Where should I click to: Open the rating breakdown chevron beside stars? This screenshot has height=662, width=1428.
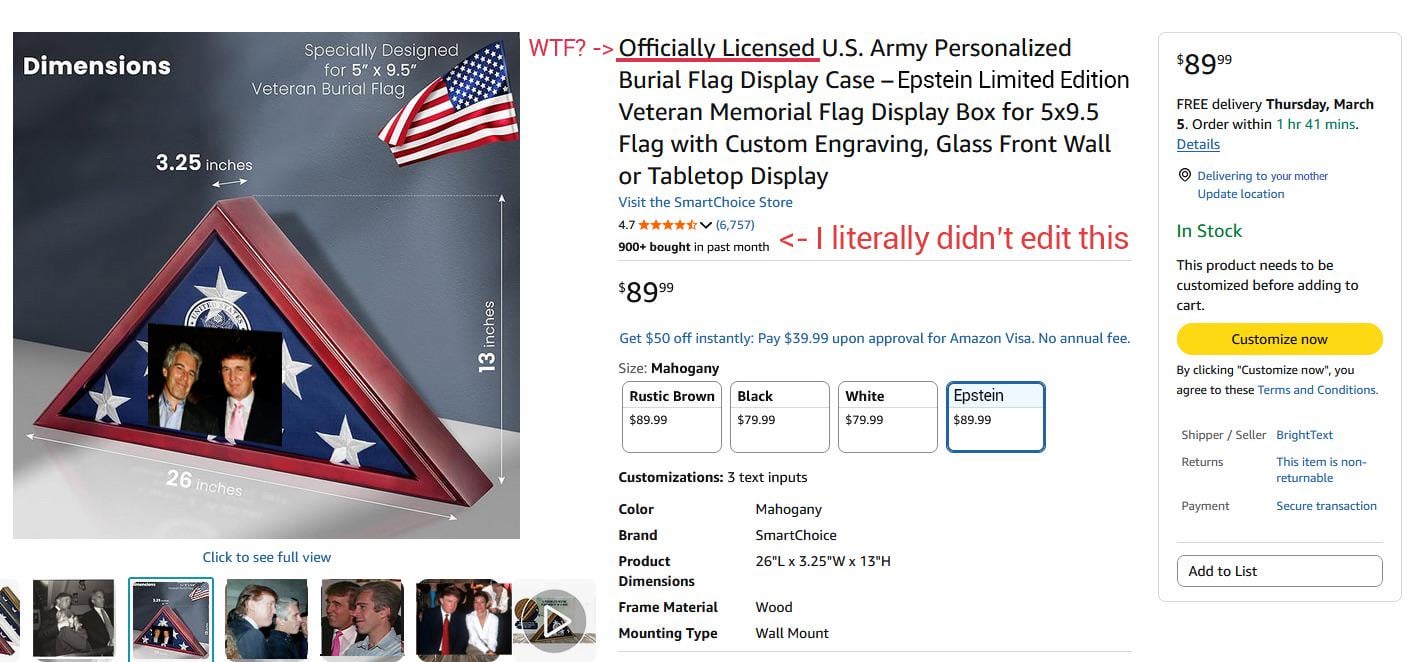click(x=706, y=225)
